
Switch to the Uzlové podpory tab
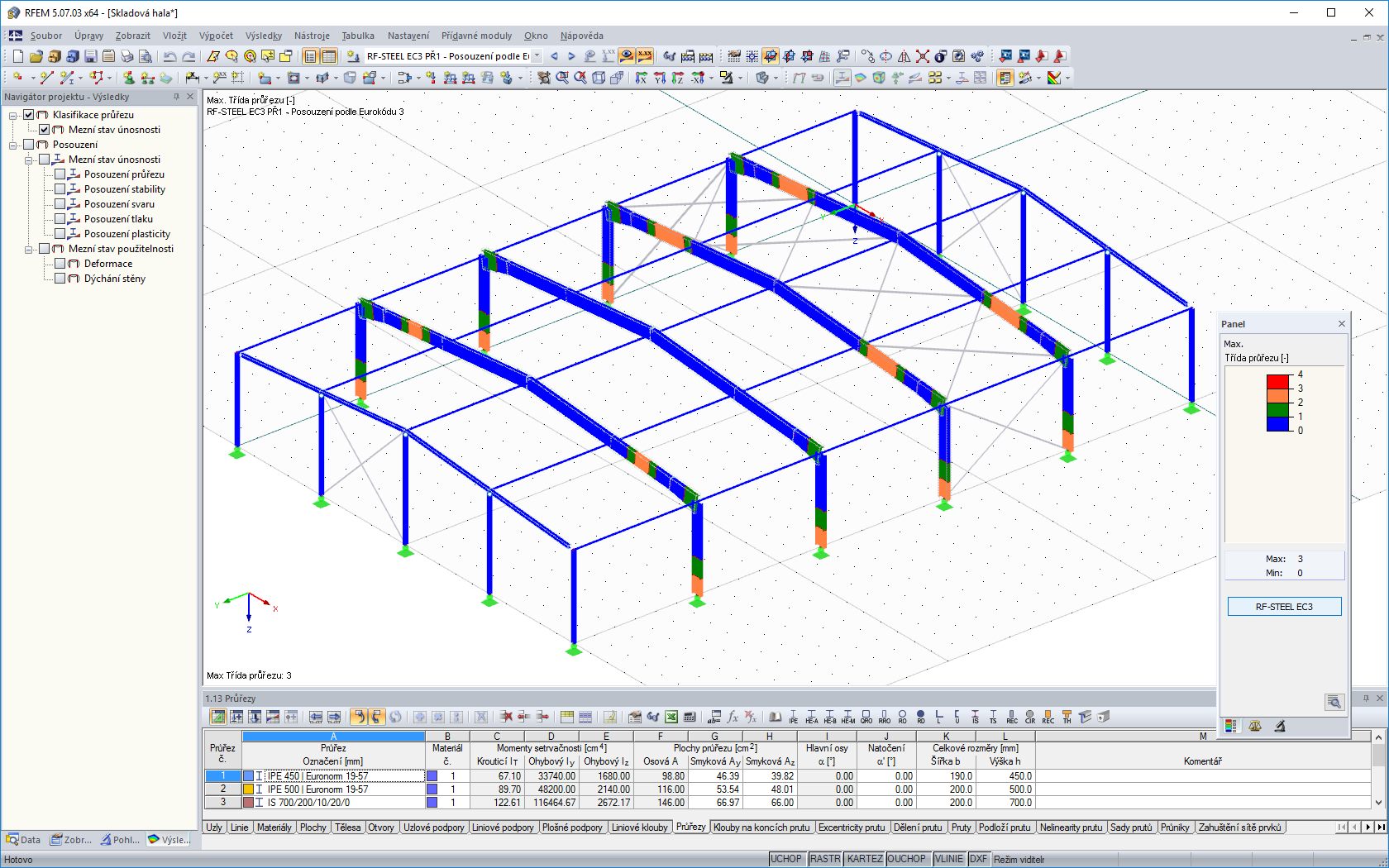point(433,827)
